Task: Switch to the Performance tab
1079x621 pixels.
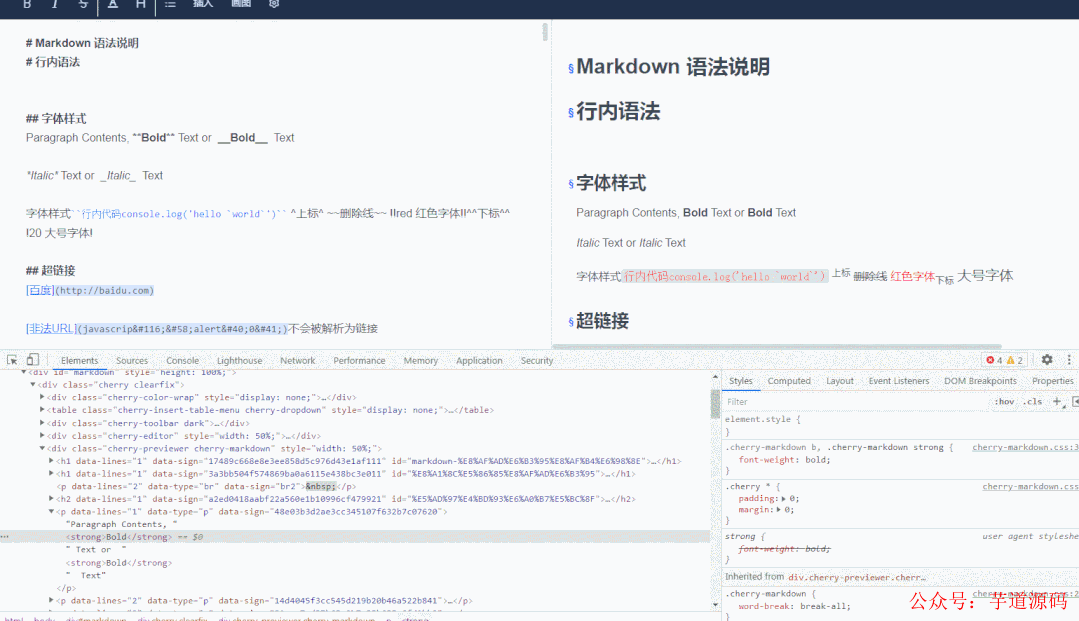Action: tap(359, 361)
